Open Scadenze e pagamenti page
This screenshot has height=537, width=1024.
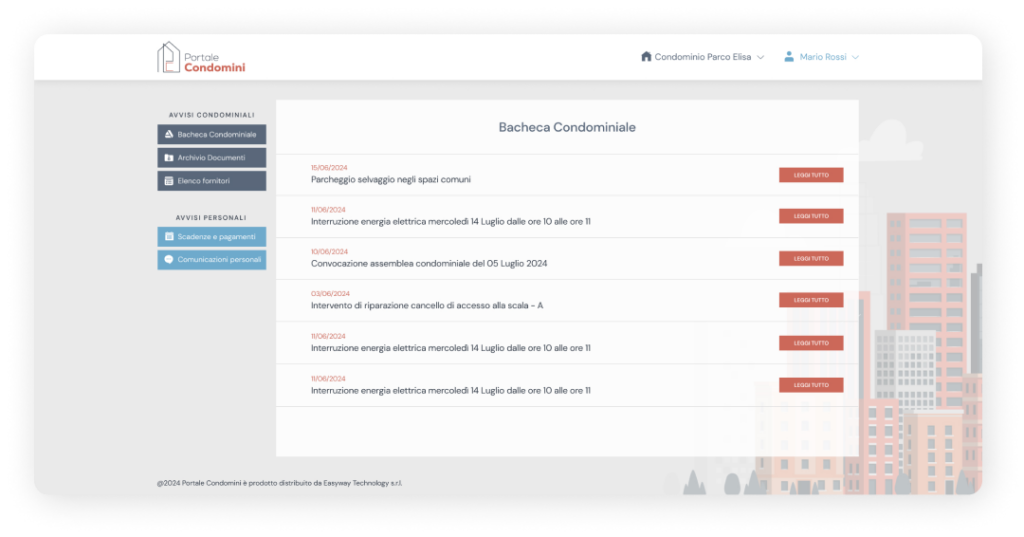pyautogui.click(x=216, y=237)
